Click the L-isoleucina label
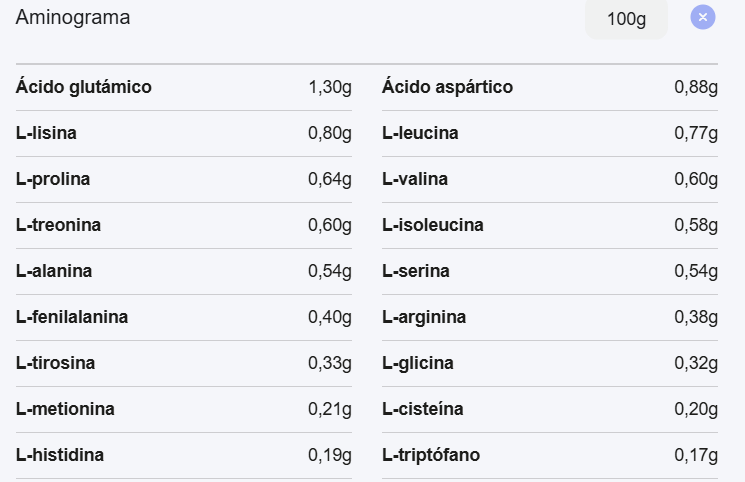Screen dimensions: 745x482 (x=433, y=225)
